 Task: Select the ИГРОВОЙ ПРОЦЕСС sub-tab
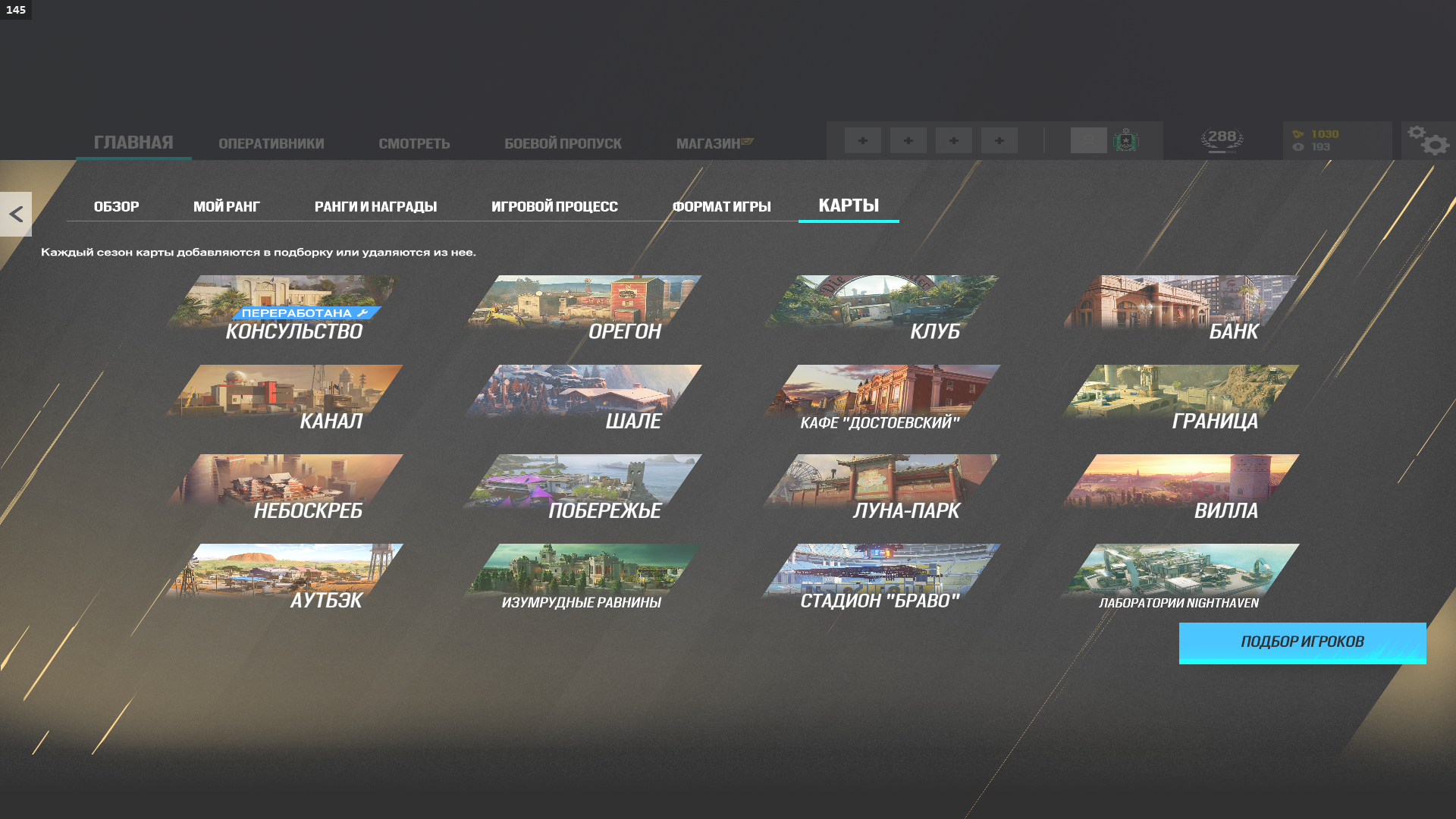tap(554, 206)
